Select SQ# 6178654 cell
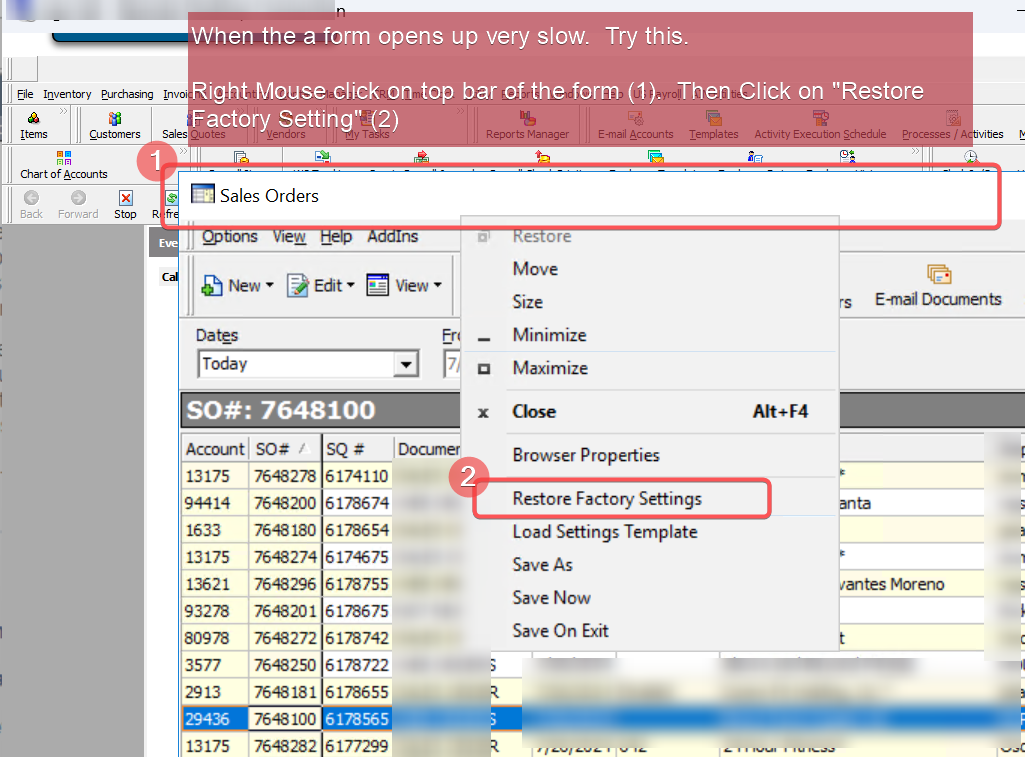The height and width of the screenshot is (757, 1025). point(358,530)
